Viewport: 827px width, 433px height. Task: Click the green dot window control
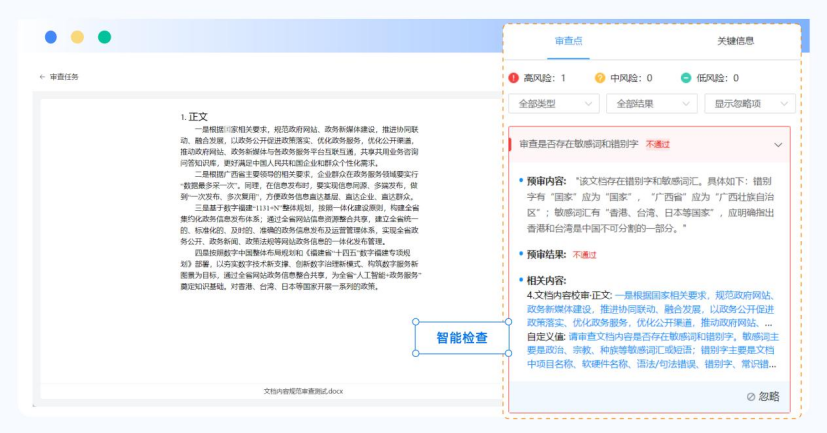(x=104, y=37)
